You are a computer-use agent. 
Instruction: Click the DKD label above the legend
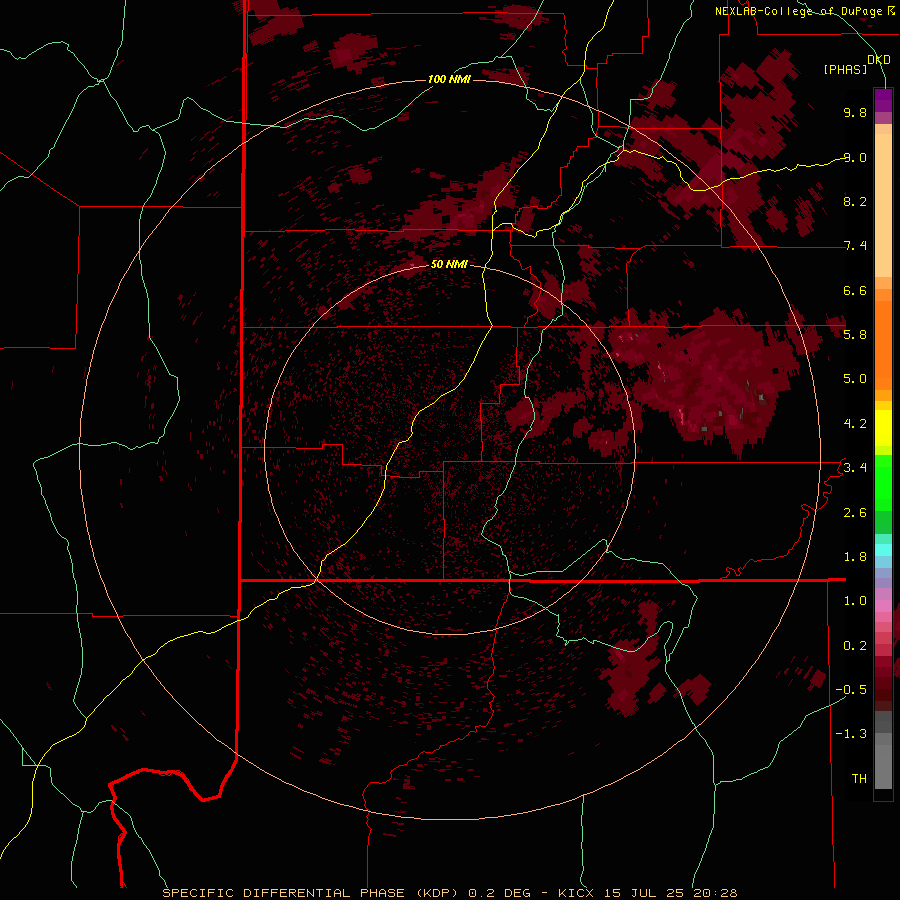(879, 60)
